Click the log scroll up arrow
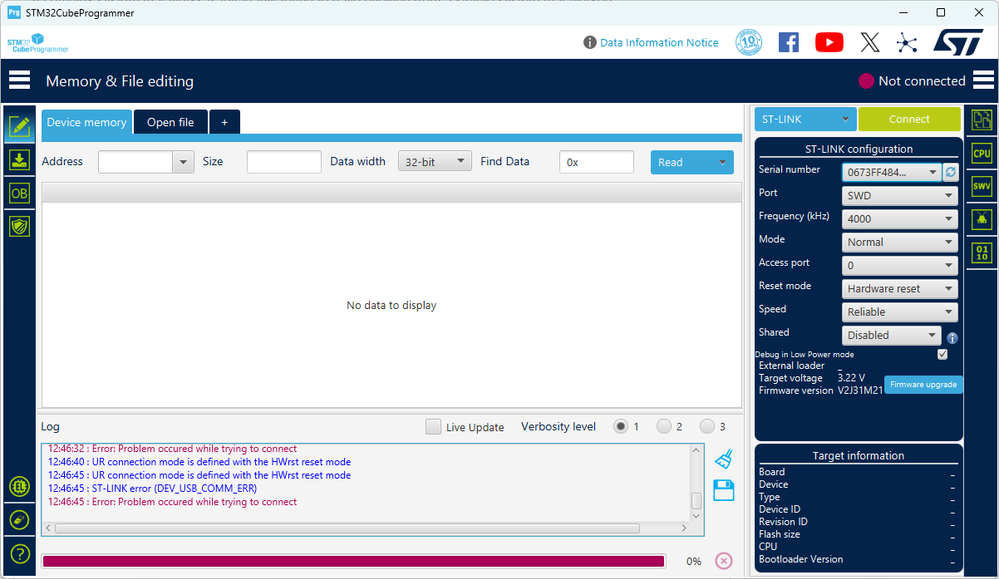Image resolution: width=999 pixels, height=579 pixels. pyautogui.click(x=696, y=450)
